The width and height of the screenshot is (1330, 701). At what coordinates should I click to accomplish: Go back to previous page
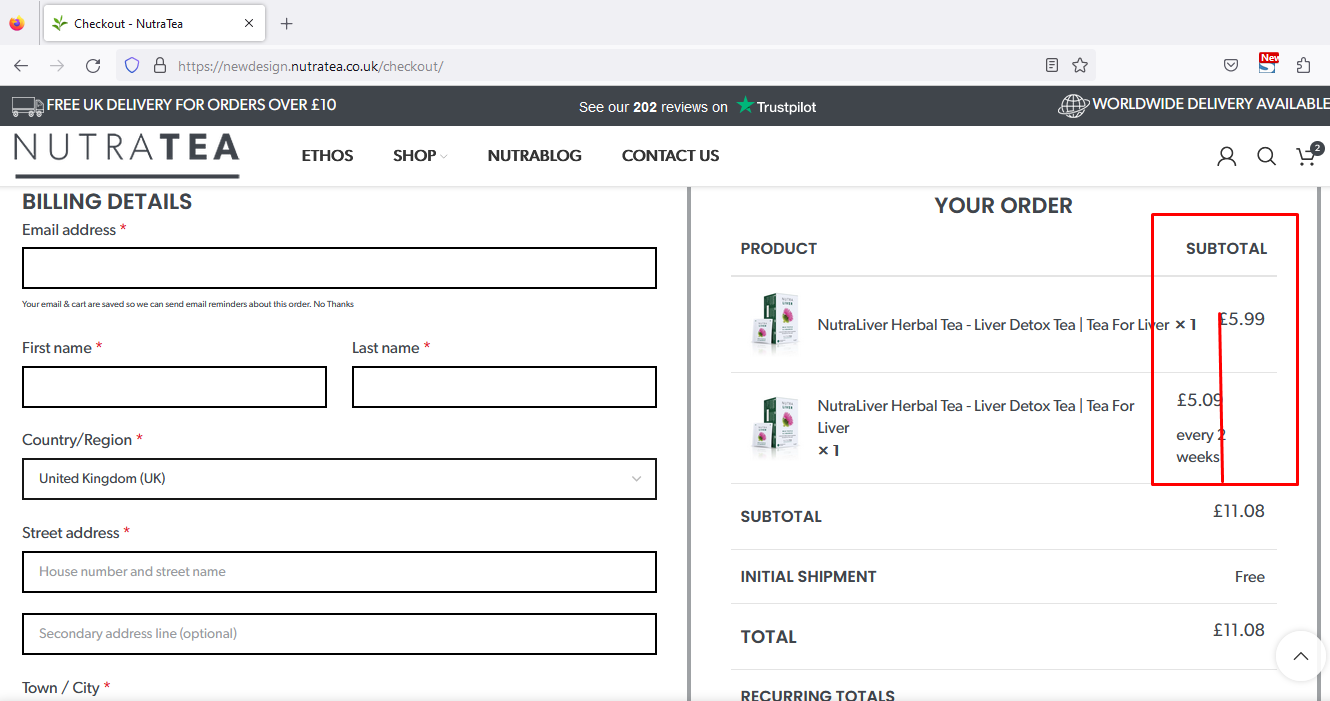click(21, 66)
